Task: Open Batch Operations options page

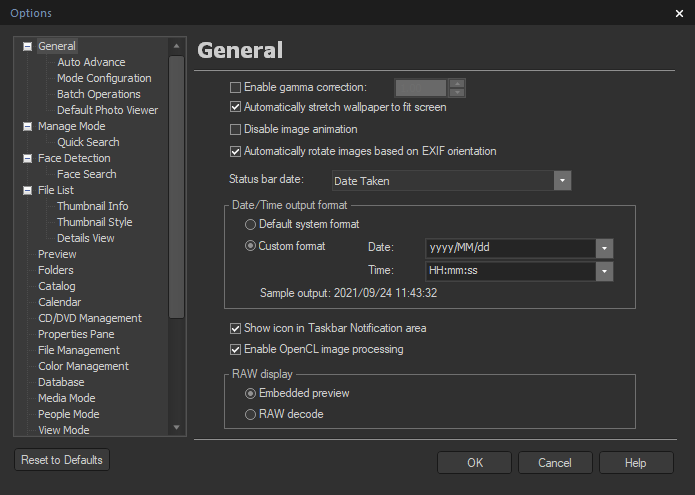Action: [99, 94]
